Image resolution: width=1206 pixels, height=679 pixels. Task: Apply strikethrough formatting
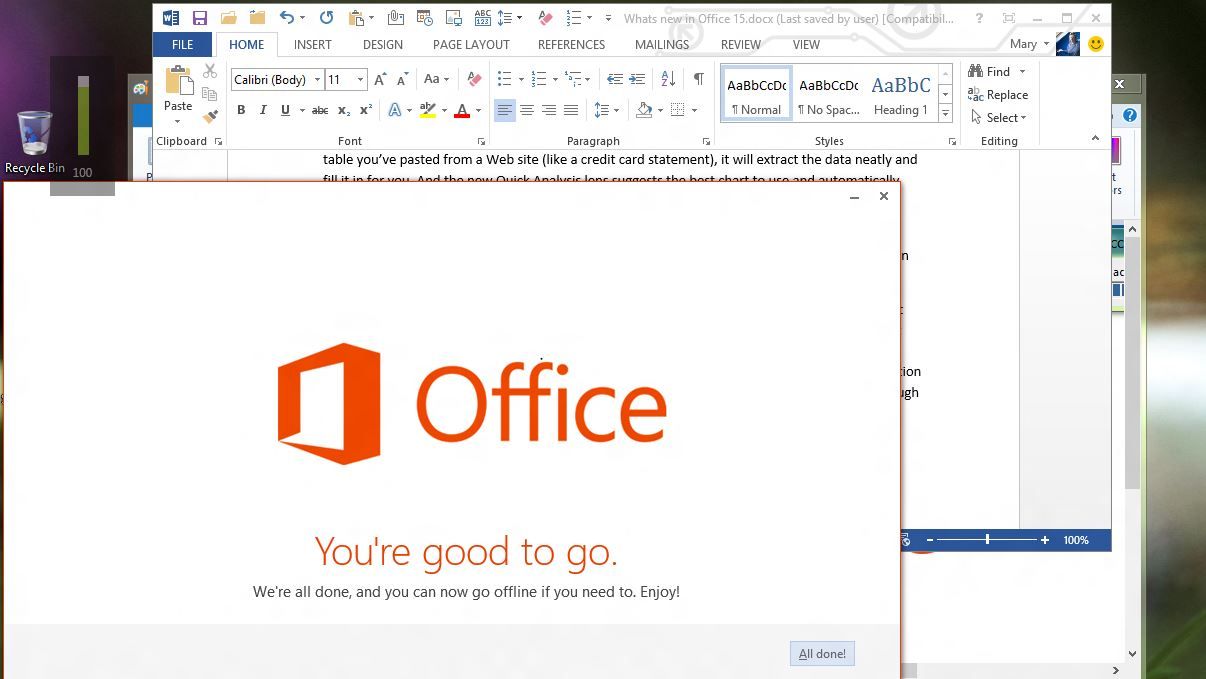pyautogui.click(x=321, y=110)
